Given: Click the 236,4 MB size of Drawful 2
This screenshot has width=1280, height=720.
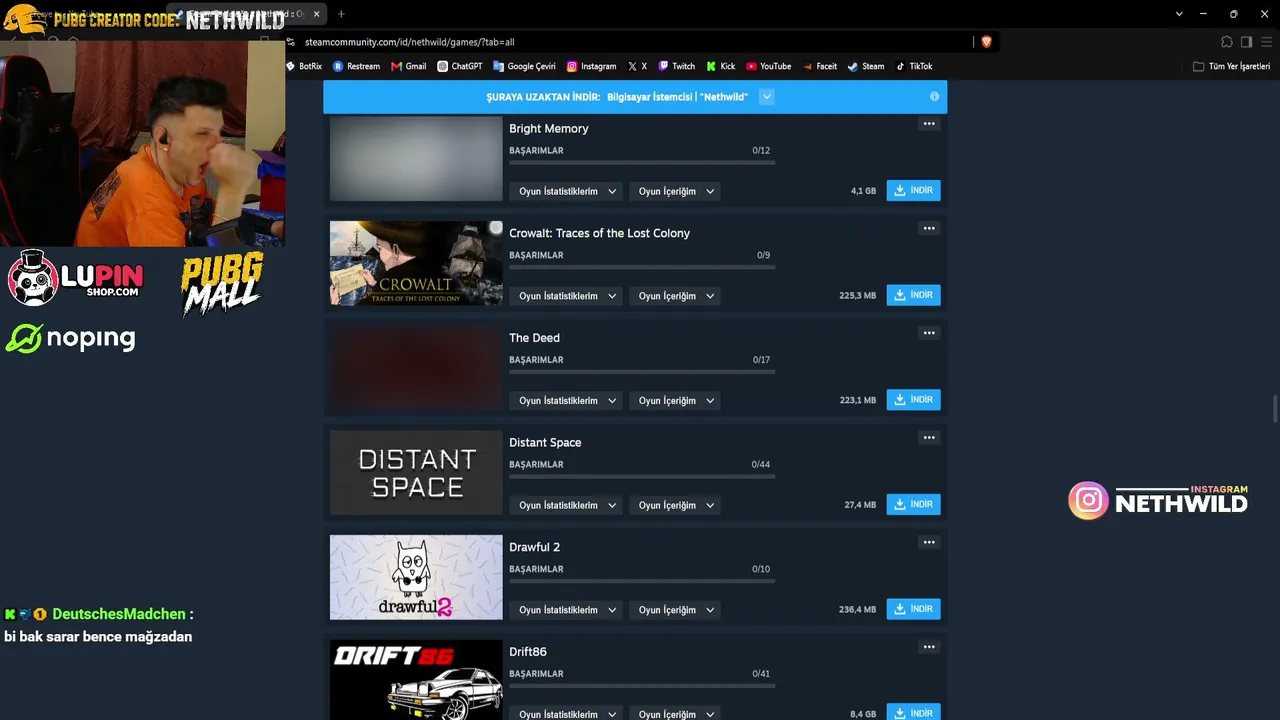Looking at the screenshot, I should [x=857, y=610].
